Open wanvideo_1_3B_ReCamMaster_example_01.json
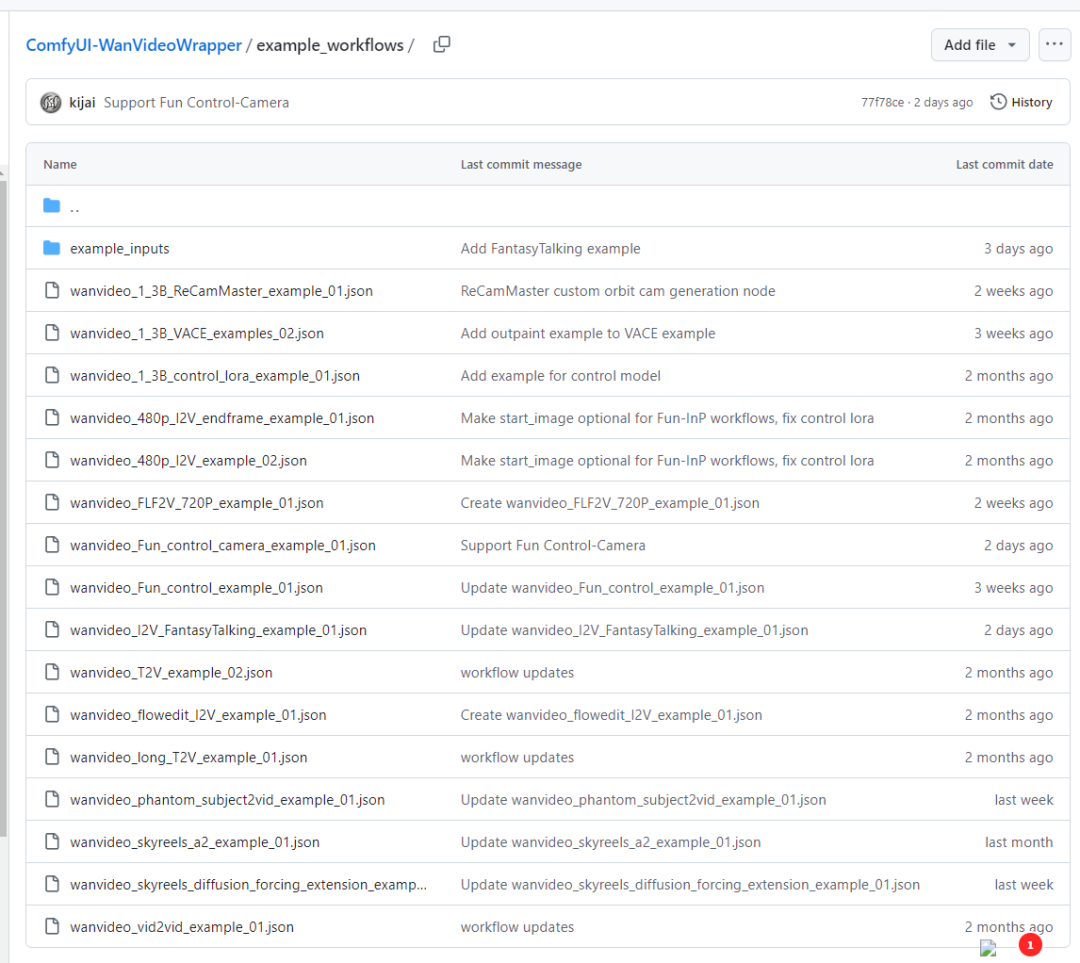This screenshot has height=963, width=1080. pyautogui.click(x=221, y=291)
